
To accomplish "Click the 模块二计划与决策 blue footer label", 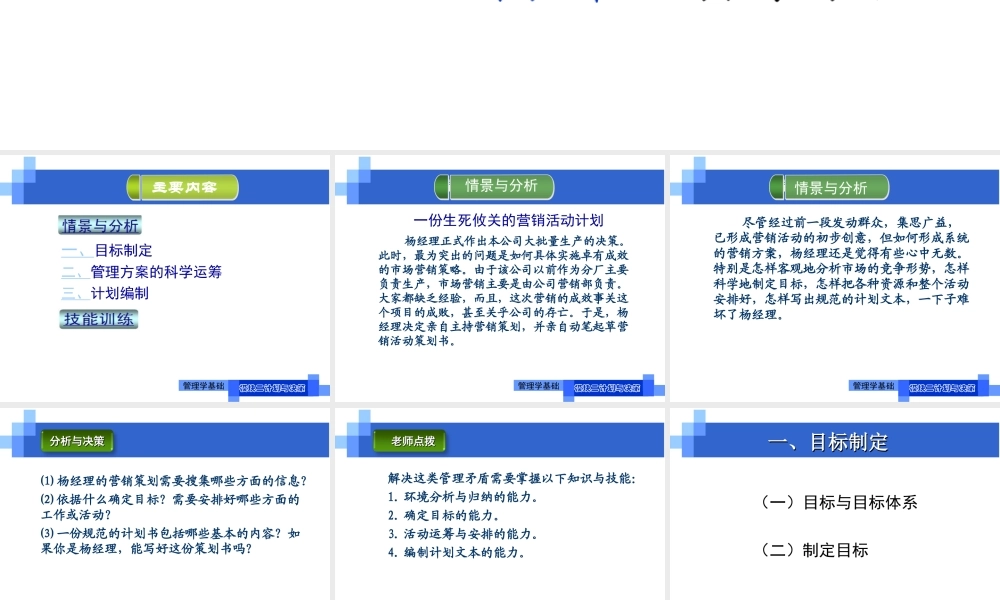I will pos(272,387).
